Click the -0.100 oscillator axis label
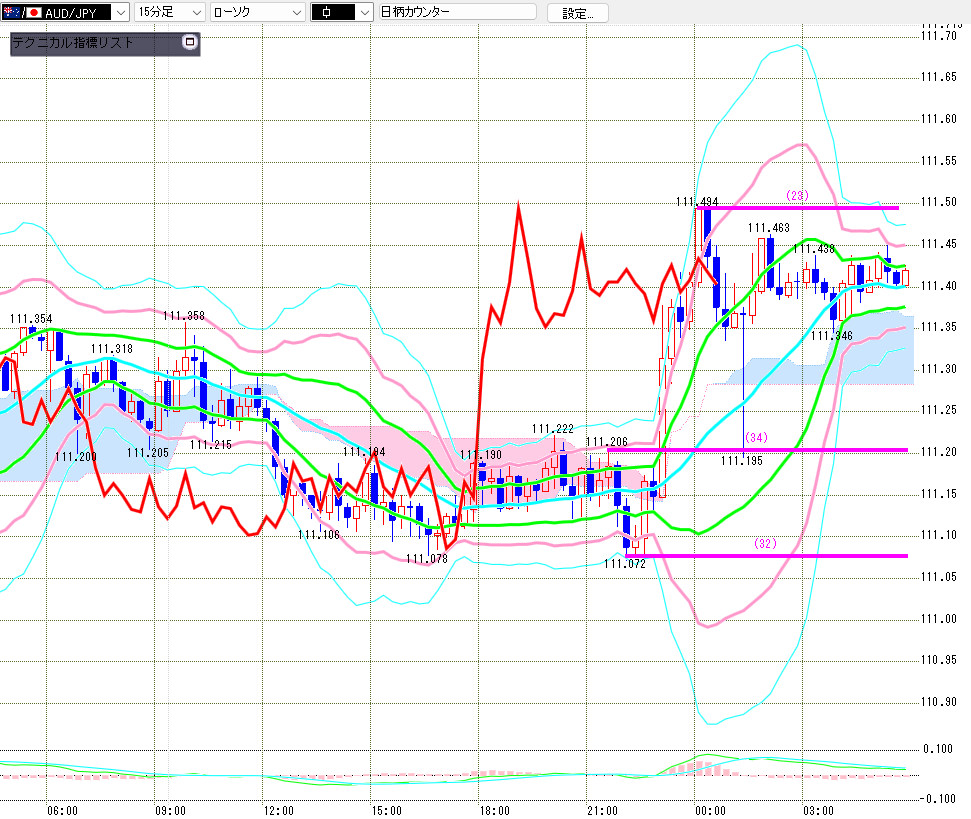 938,799
